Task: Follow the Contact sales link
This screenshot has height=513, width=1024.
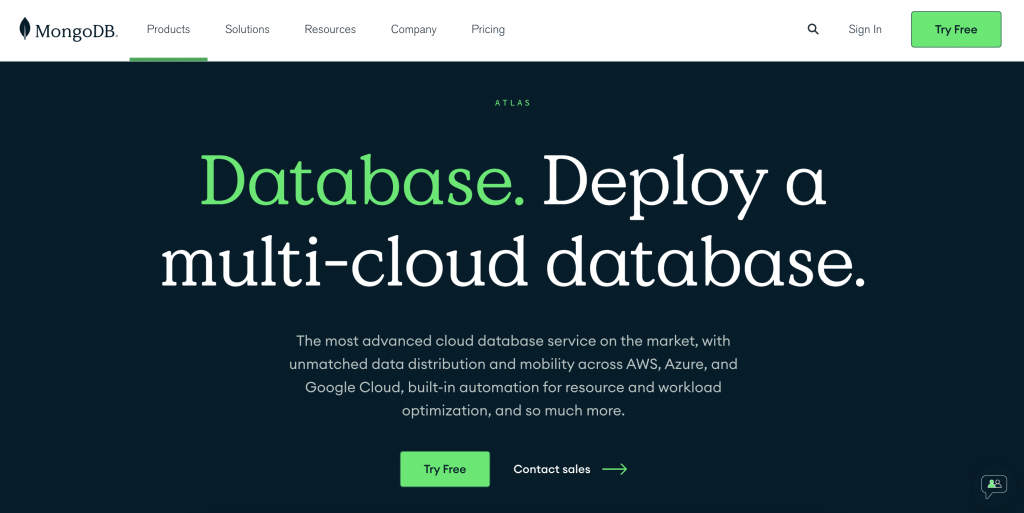Action: [552, 469]
